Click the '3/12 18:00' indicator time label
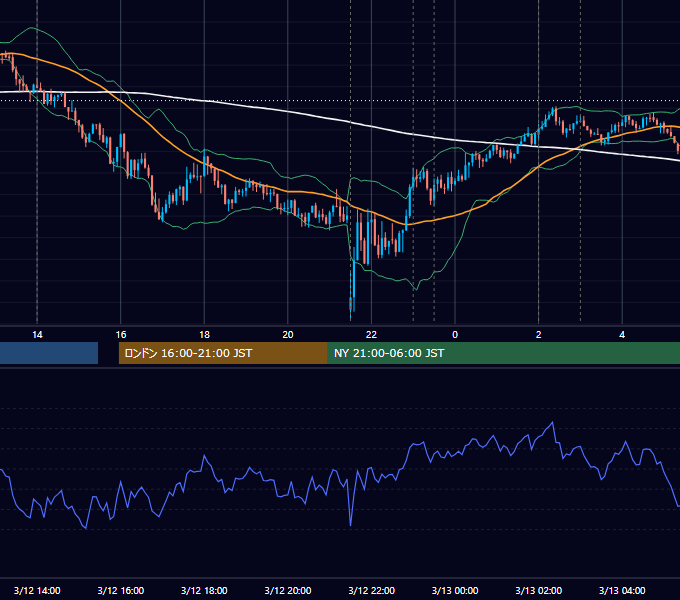This screenshot has height=600, width=680. point(204,590)
